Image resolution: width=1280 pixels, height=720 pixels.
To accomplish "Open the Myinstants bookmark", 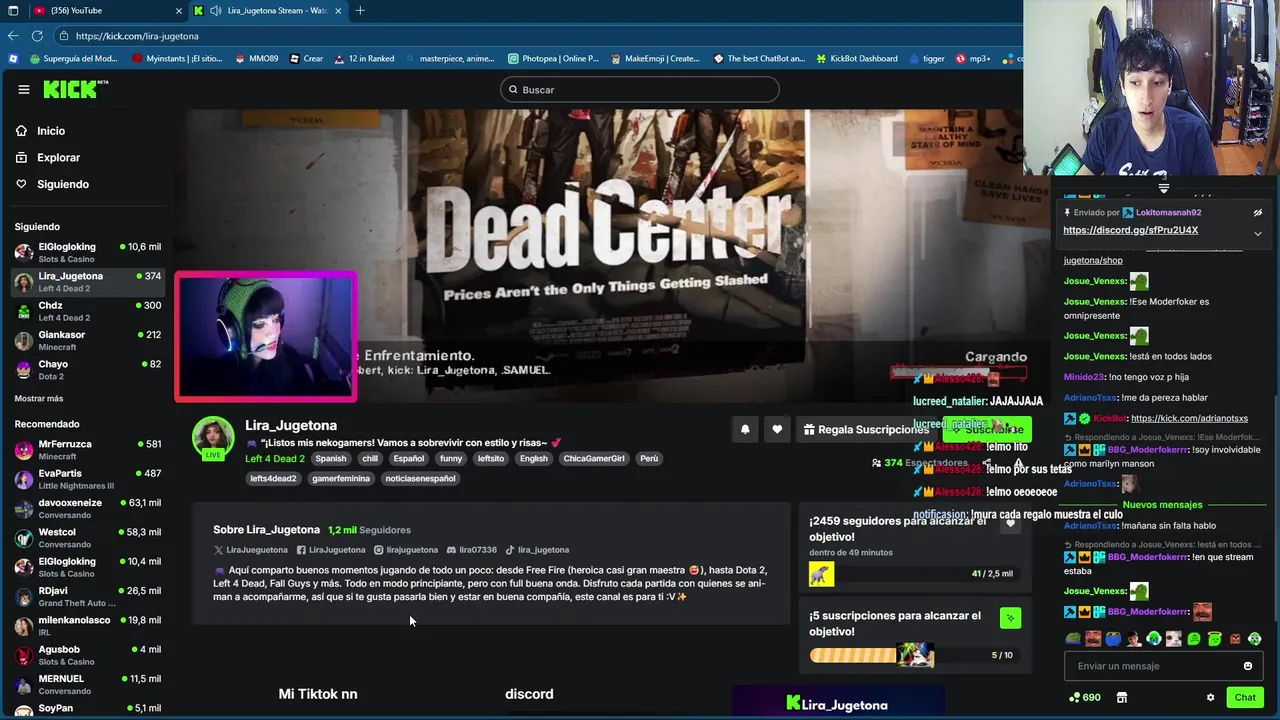I will [x=177, y=59].
